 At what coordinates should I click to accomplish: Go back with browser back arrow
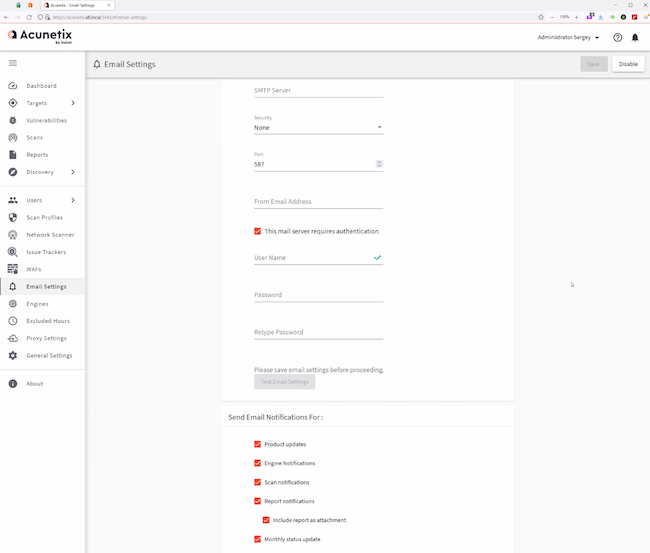(x=6, y=17)
